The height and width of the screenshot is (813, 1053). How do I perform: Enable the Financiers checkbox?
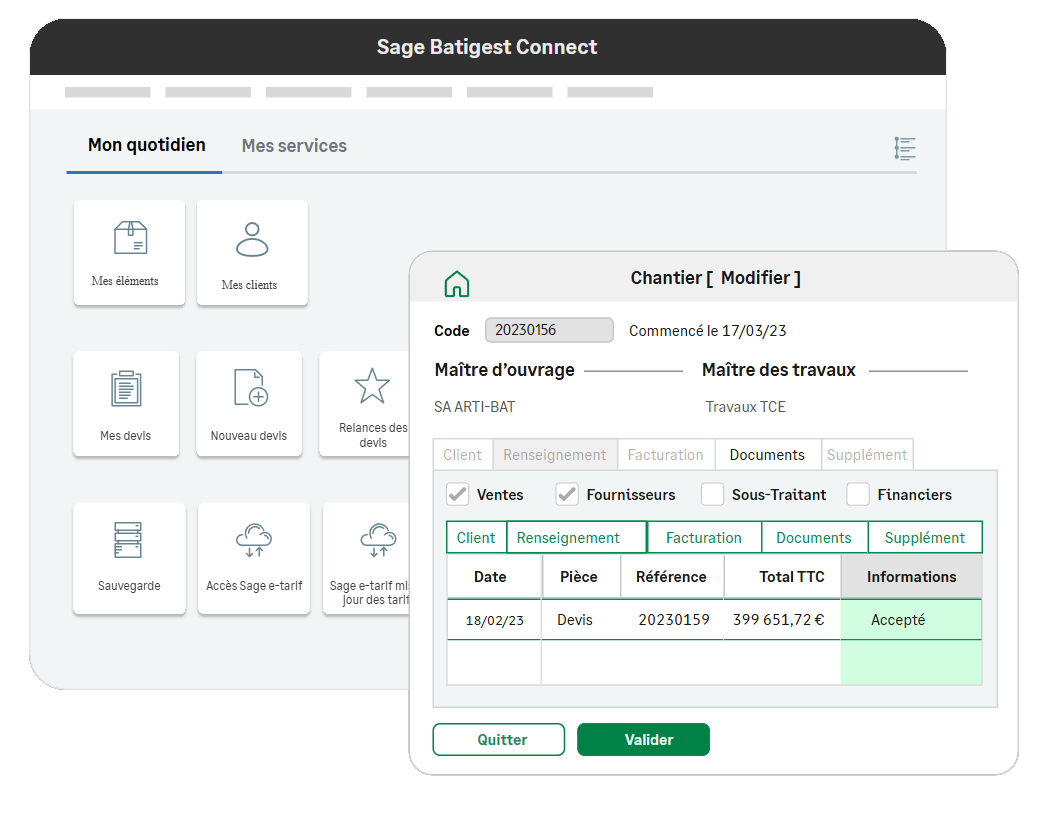(858, 494)
